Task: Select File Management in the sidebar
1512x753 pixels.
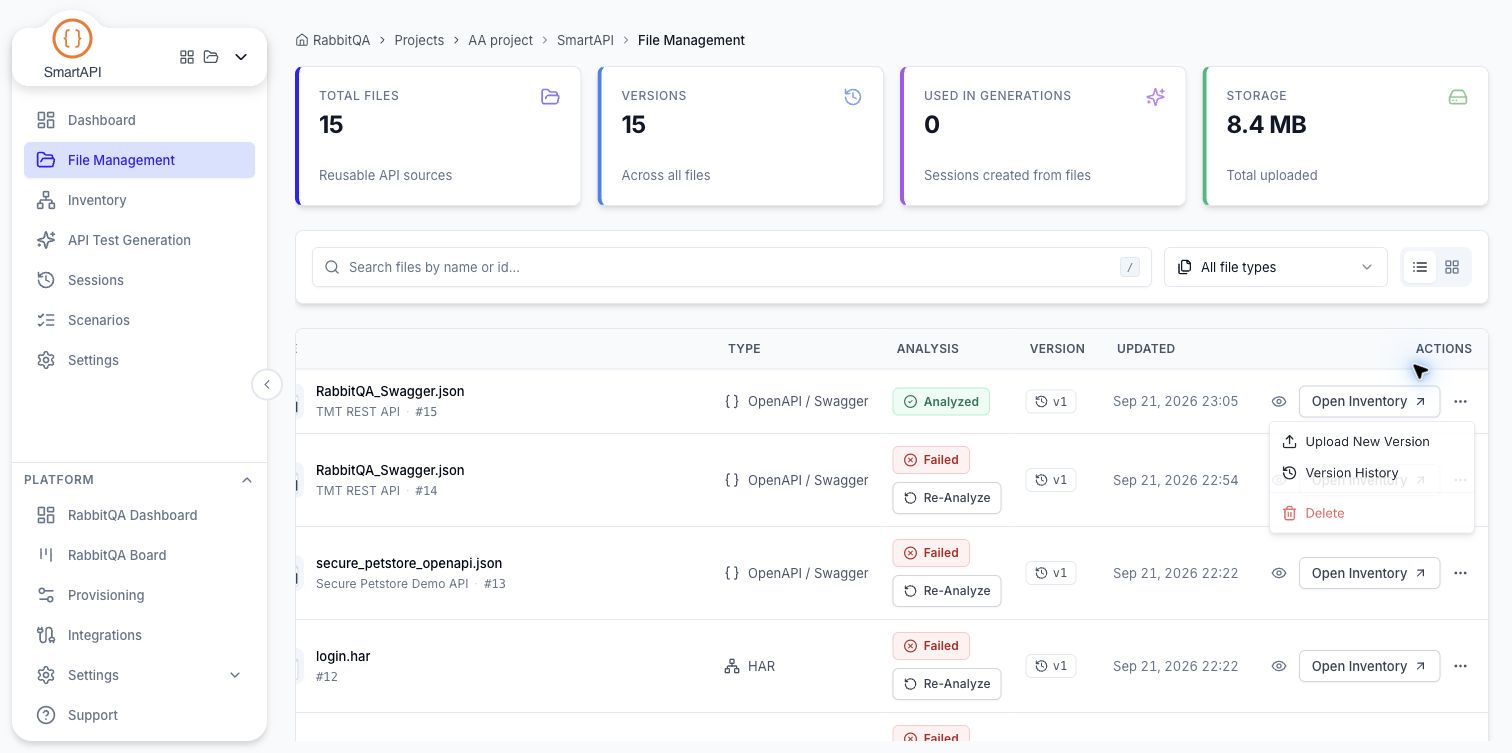Action: click(140, 160)
